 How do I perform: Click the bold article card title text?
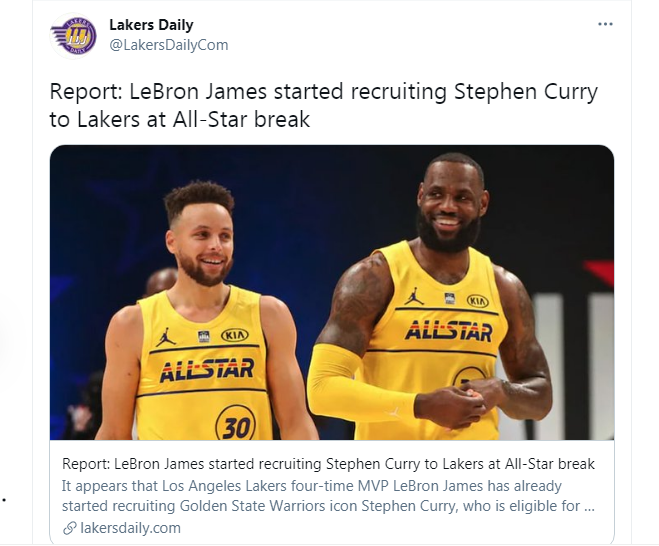(x=328, y=464)
